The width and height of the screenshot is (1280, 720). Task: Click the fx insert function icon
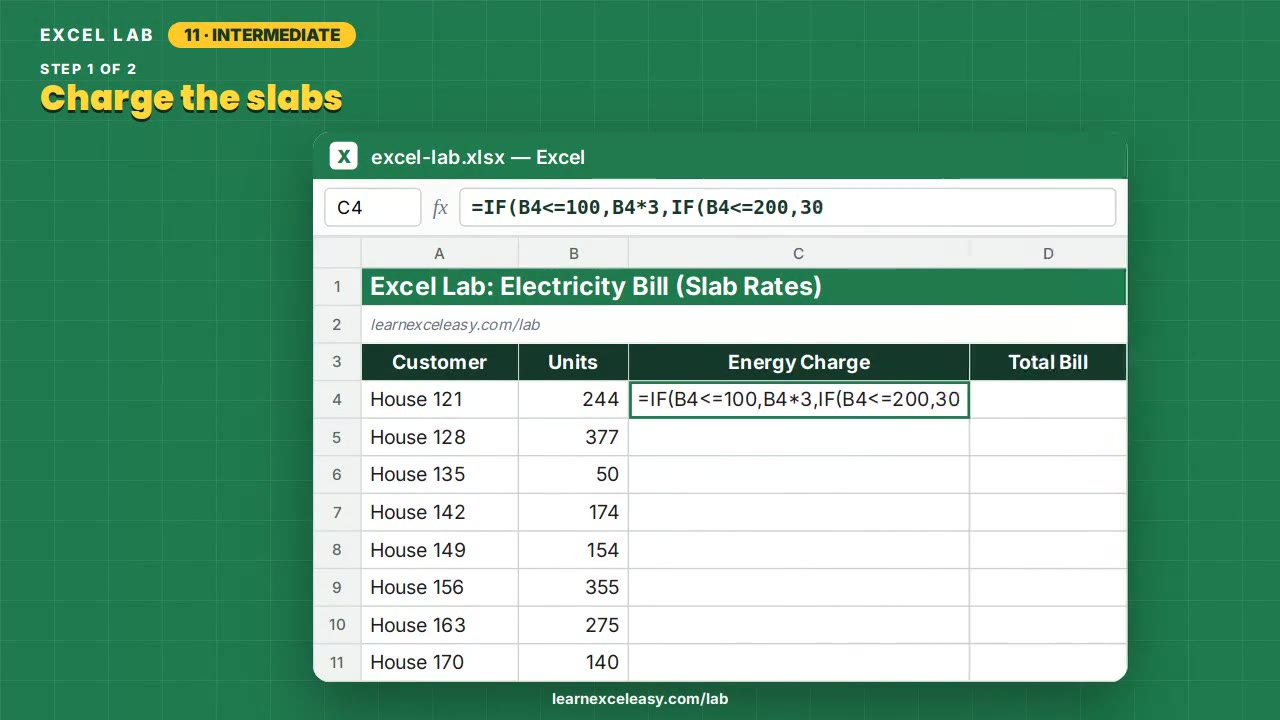tap(440, 208)
